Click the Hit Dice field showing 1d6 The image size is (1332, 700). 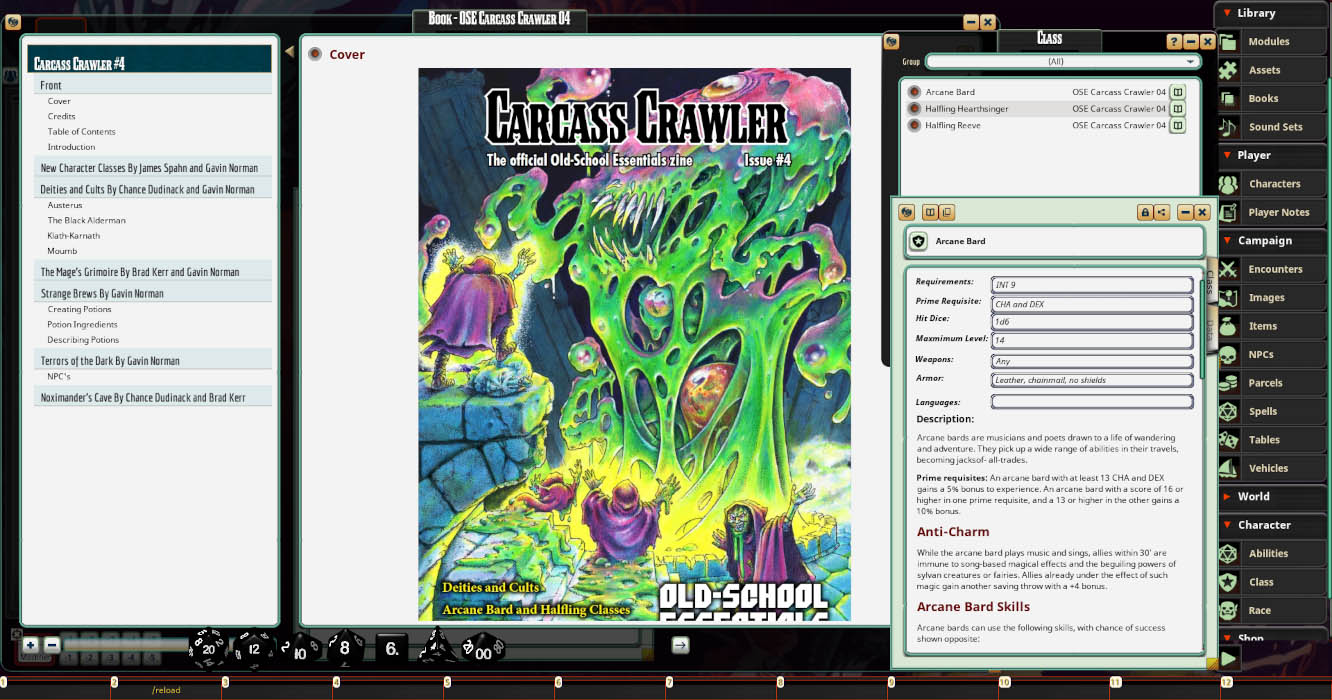1092,323
